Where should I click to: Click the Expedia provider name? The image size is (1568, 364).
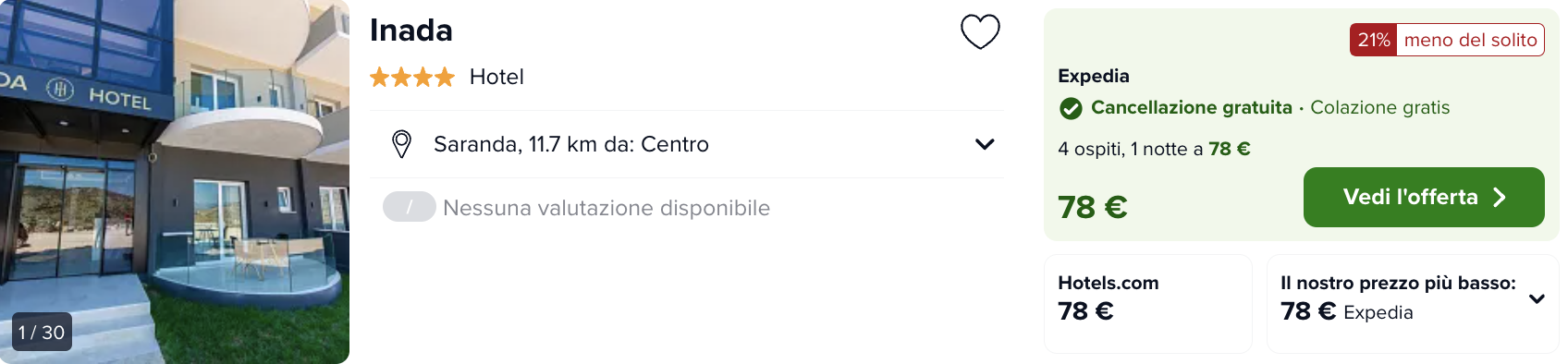[1094, 76]
